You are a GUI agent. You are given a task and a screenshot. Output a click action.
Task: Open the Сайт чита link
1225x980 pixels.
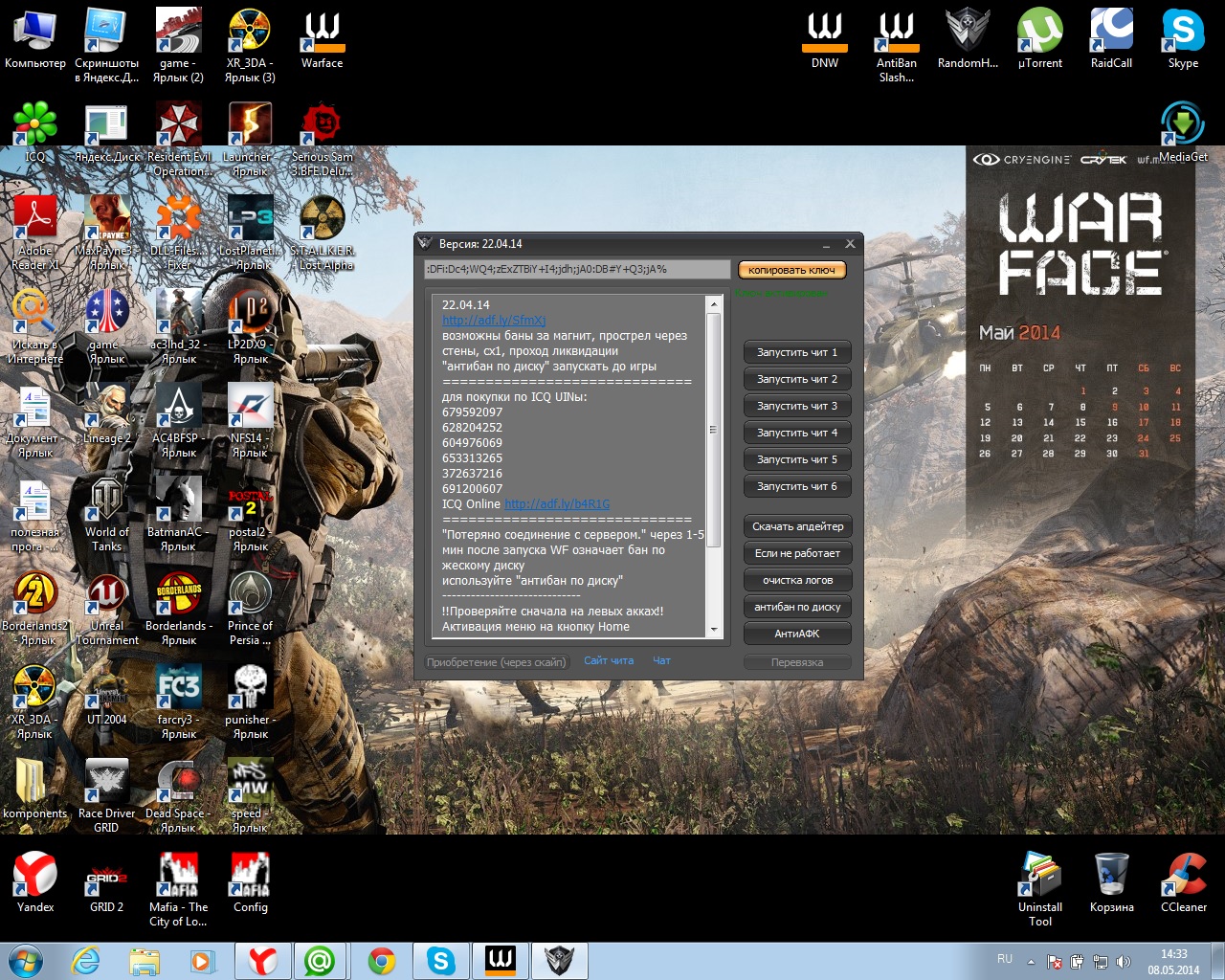(609, 660)
